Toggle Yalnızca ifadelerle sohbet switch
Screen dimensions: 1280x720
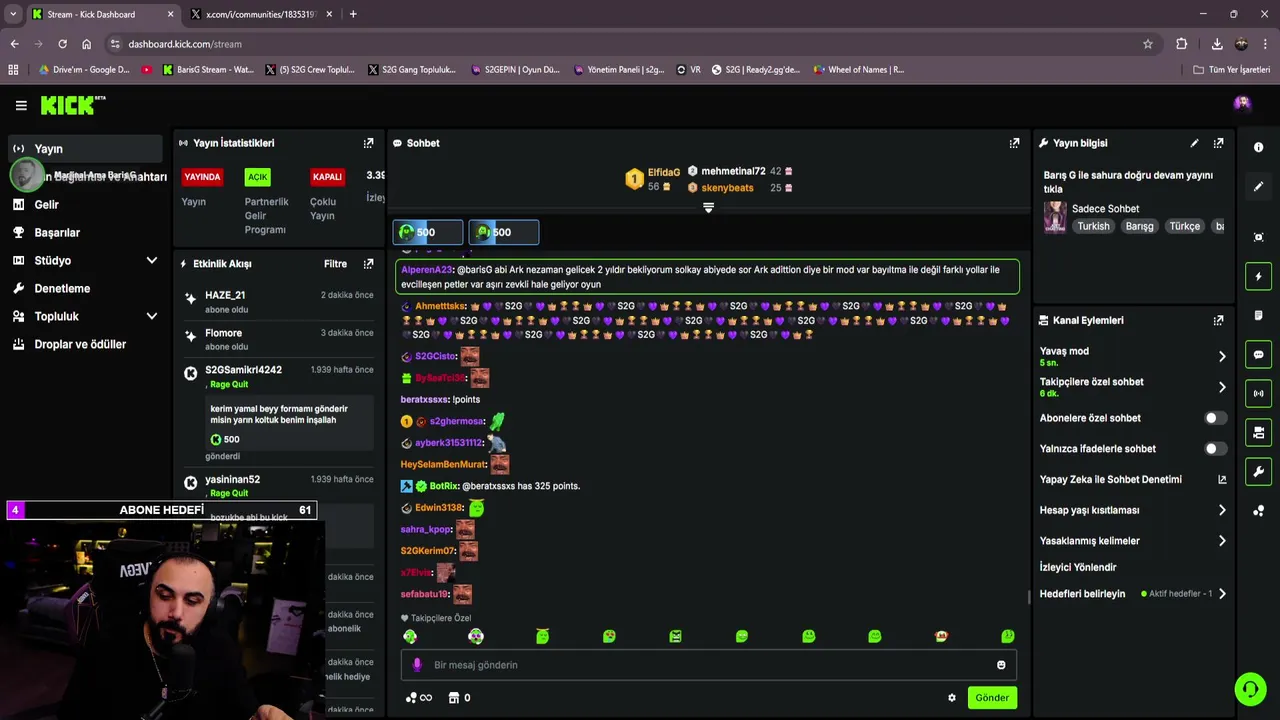(1215, 449)
